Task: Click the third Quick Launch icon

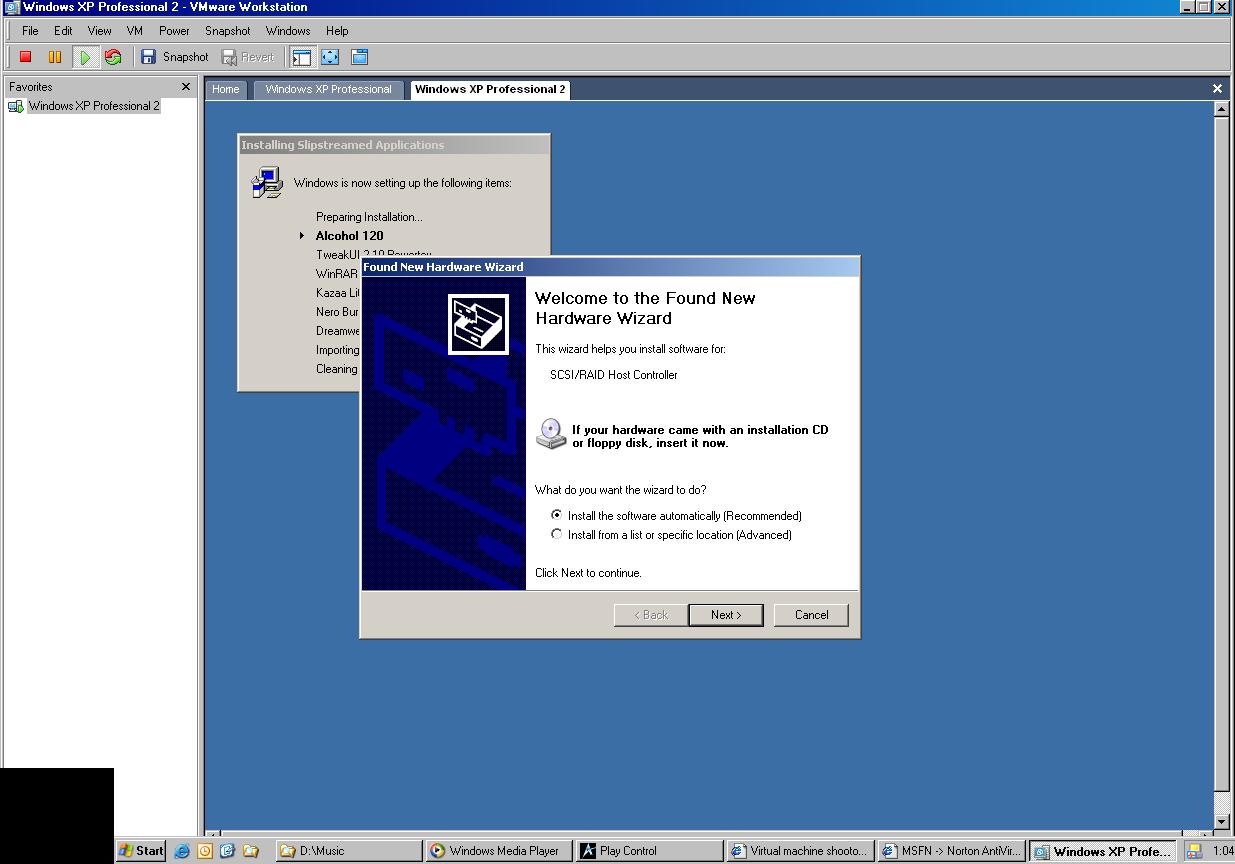Action: pos(227,851)
